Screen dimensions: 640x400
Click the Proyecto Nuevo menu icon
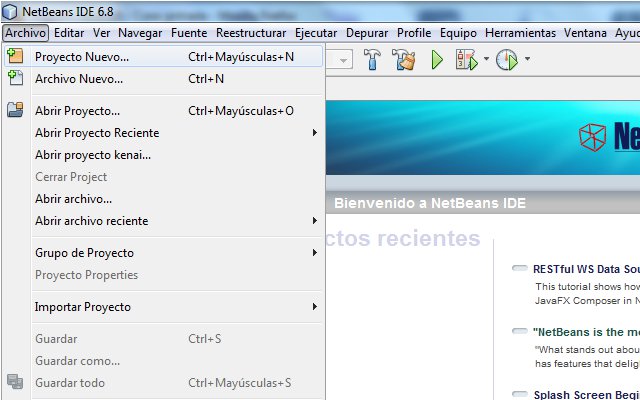click(15, 56)
